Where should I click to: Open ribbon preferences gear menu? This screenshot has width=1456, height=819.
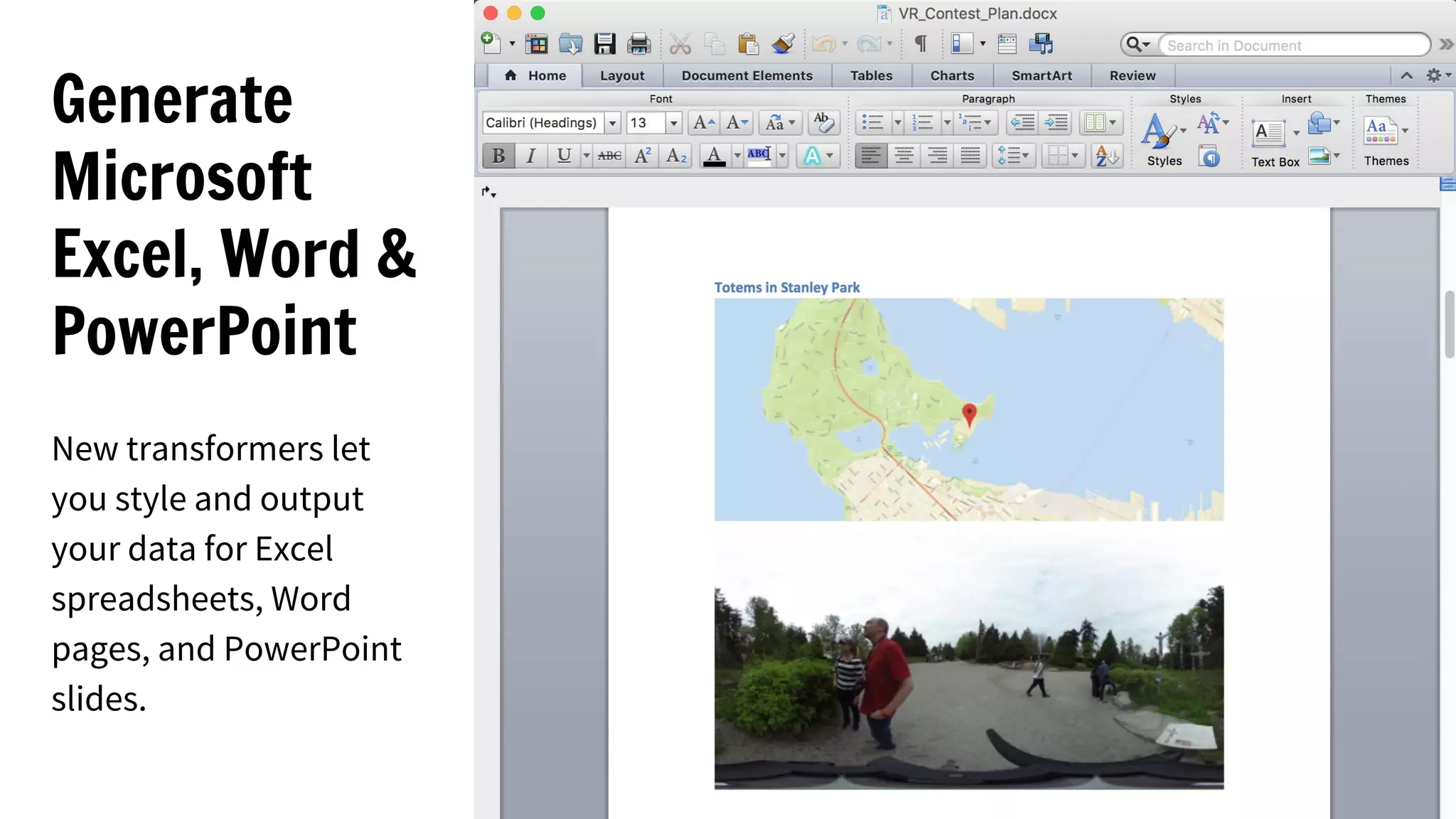point(1438,75)
